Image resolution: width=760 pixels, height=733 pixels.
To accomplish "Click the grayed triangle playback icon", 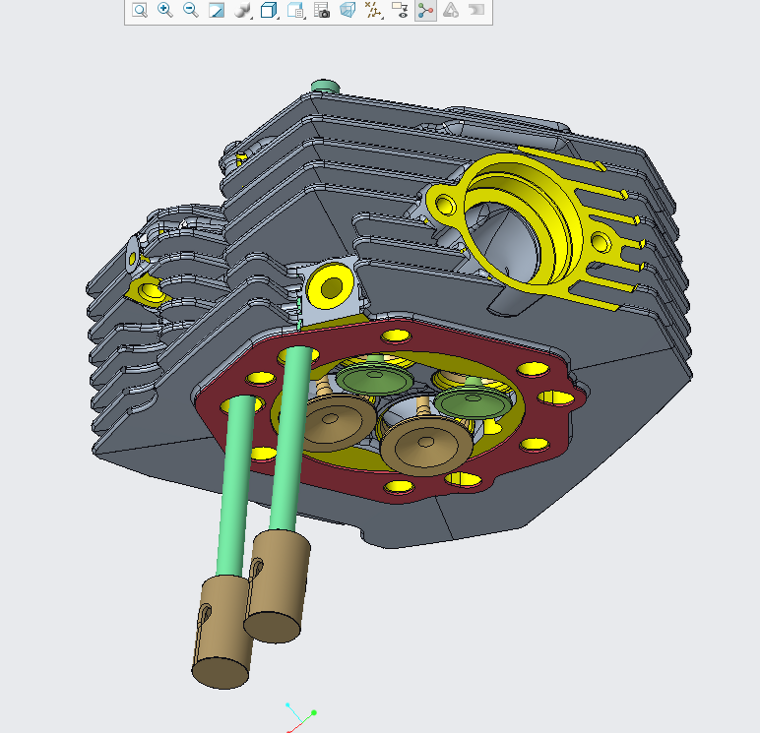I will (x=451, y=10).
